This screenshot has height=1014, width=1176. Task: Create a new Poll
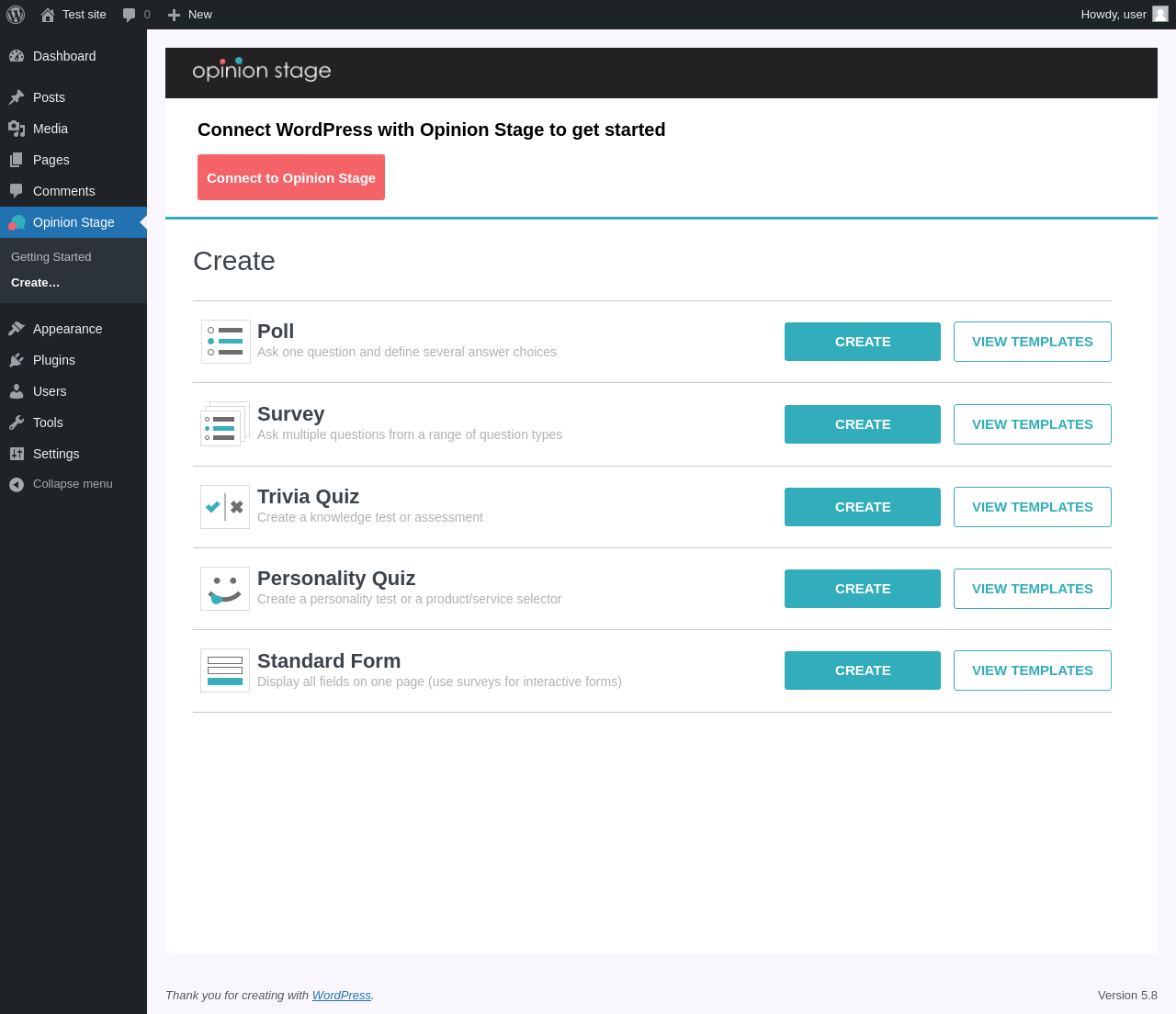(863, 342)
